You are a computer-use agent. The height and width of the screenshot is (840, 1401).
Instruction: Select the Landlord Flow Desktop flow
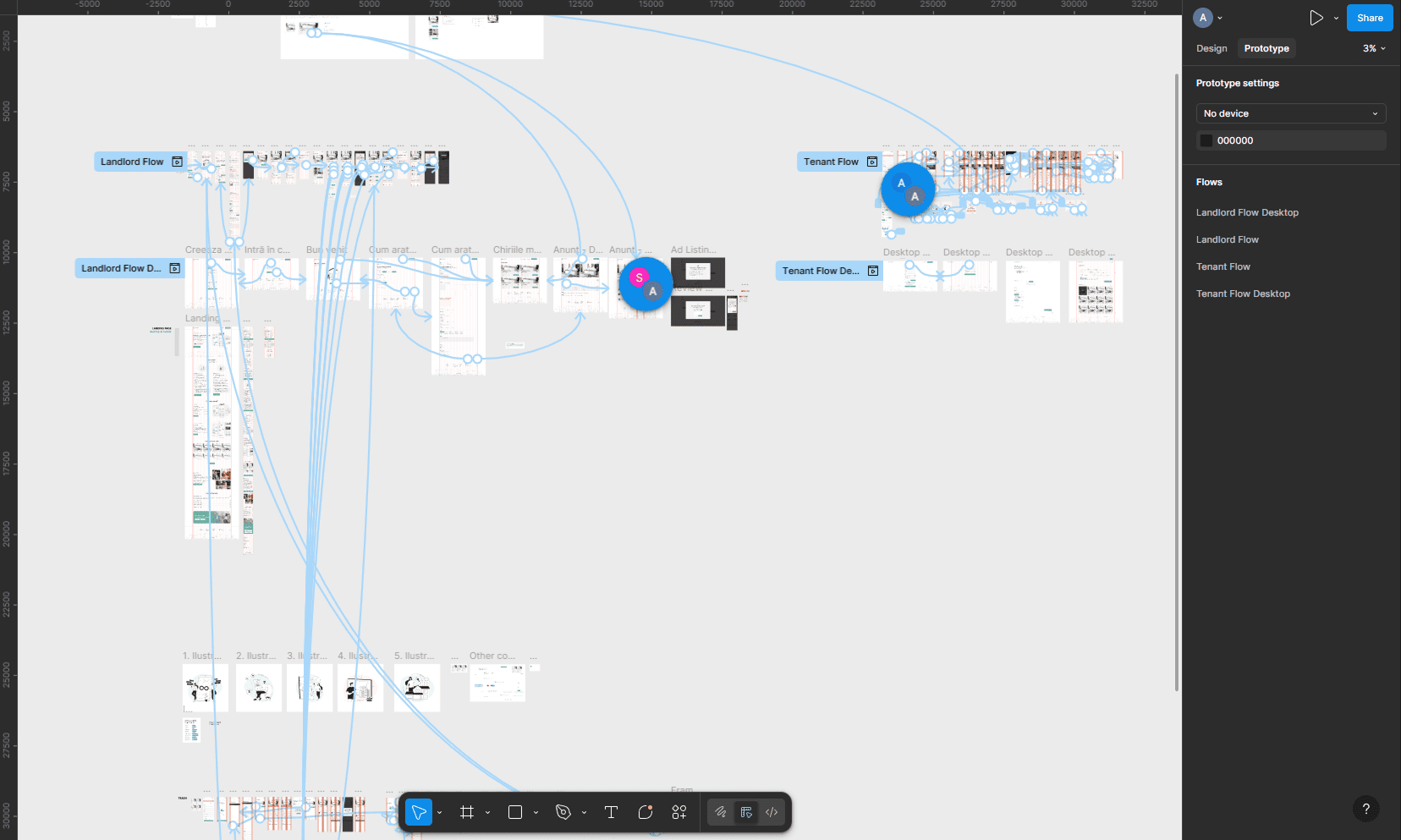point(1247,212)
